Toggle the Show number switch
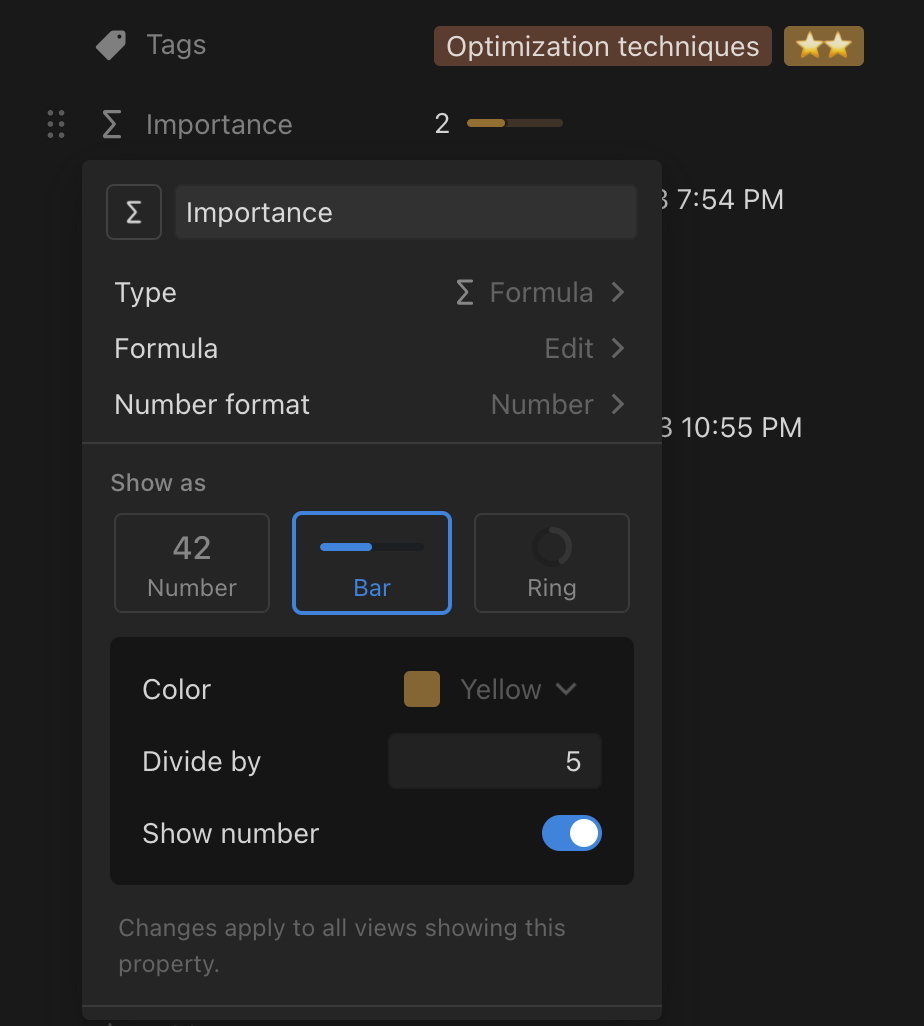The height and width of the screenshot is (1026, 924). [571, 833]
